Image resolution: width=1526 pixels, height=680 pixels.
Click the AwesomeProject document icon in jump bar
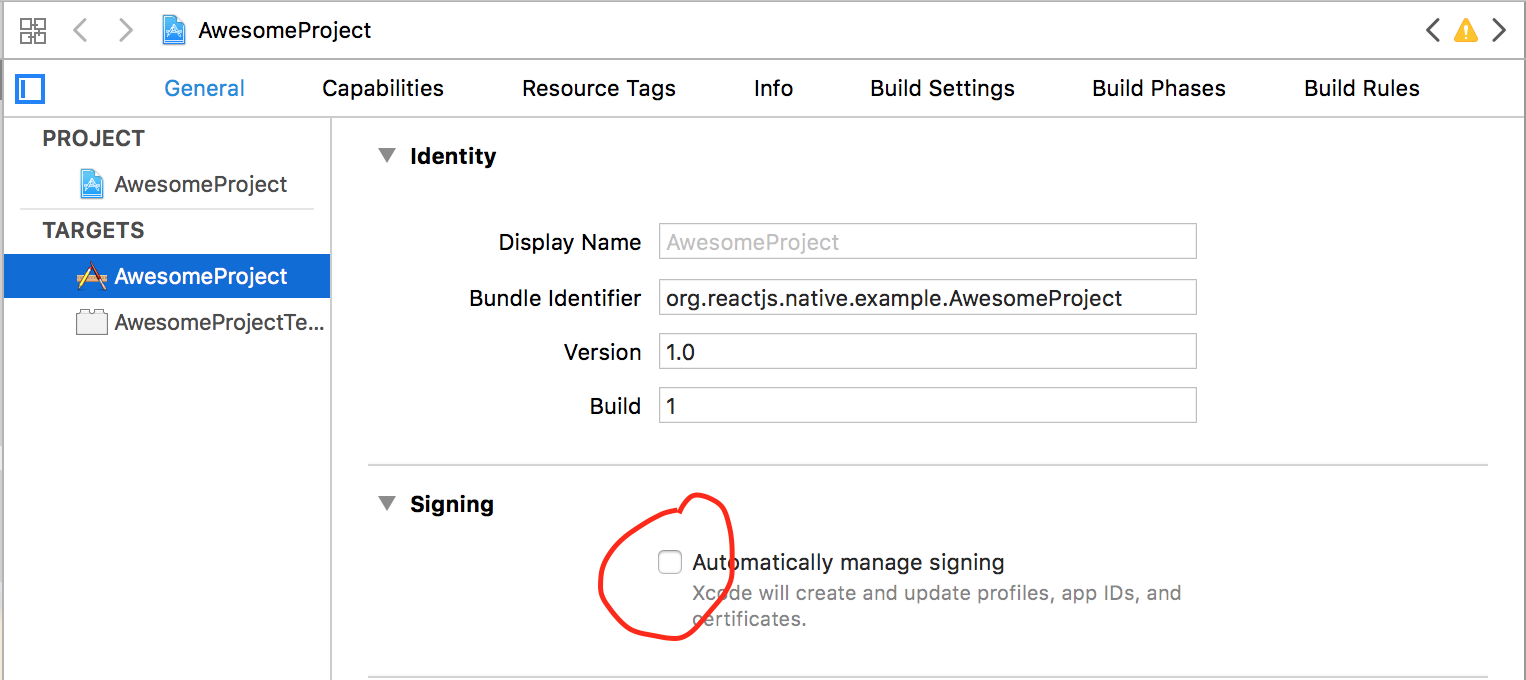tap(174, 29)
